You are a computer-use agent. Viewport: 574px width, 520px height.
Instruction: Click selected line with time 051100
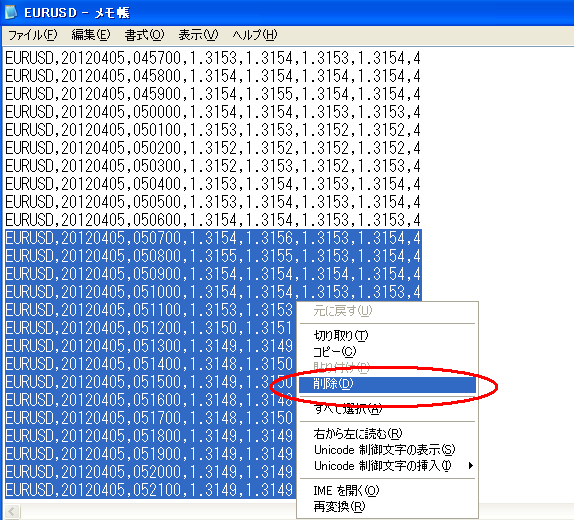(150, 310)
